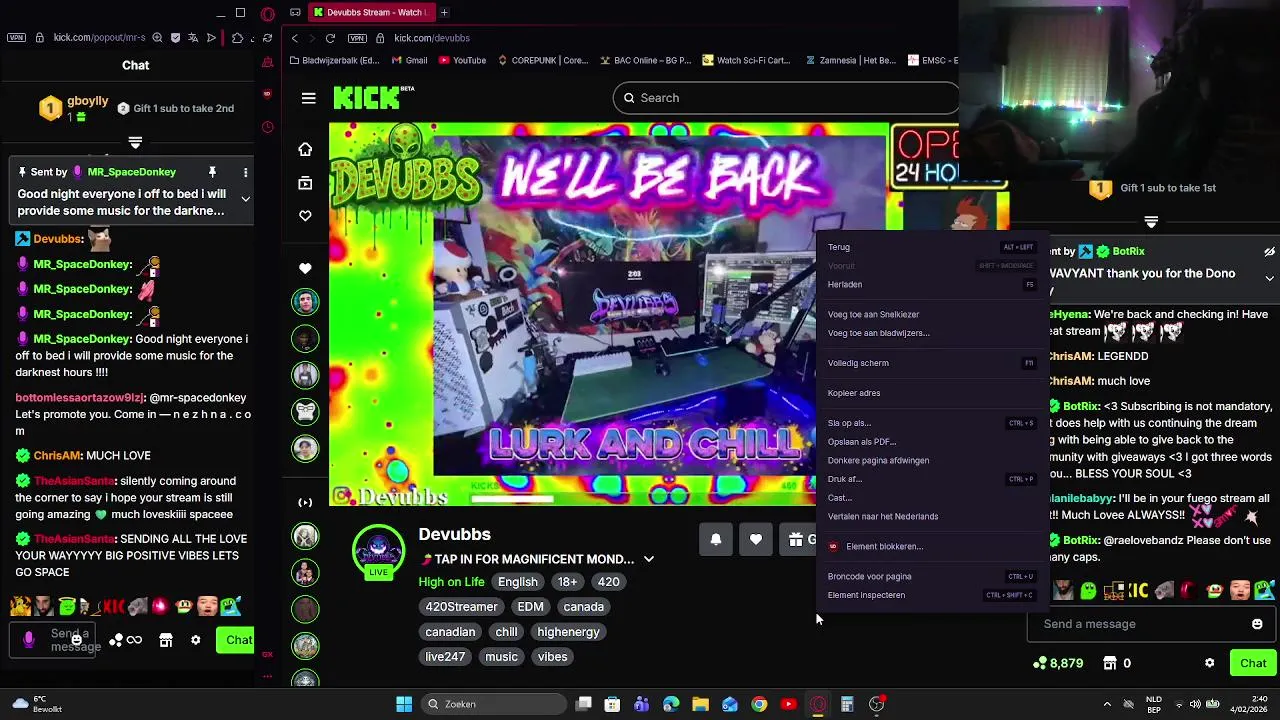
Task: Open the Browse icon in Kick sidebar
Action: 305,183
